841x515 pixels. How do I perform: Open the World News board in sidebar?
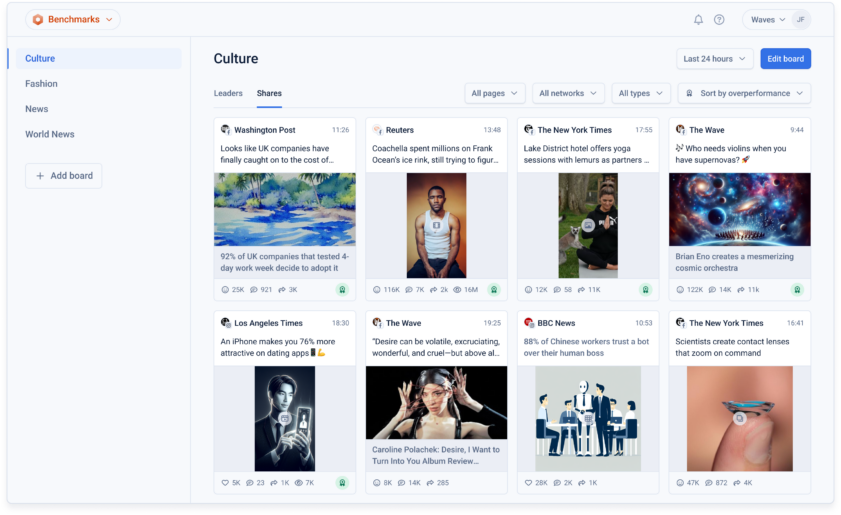tap(50, 134)
